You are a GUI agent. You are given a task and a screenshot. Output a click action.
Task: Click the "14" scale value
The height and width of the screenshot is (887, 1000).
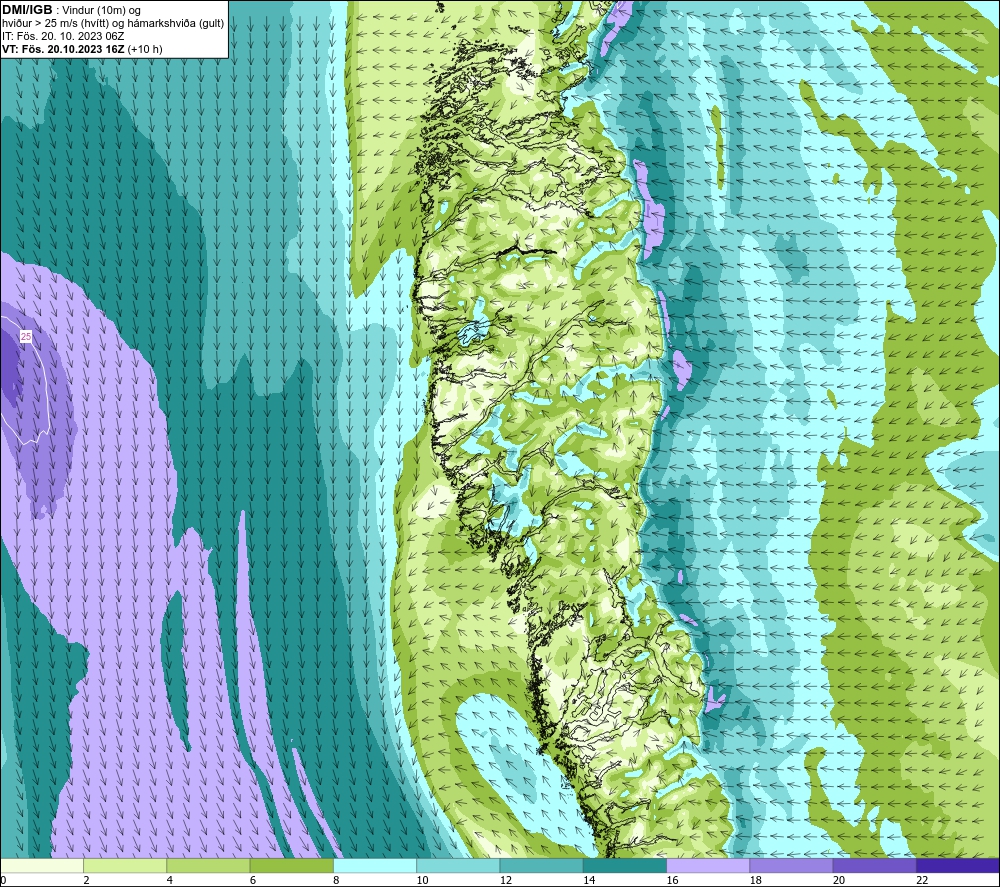click(x=589, y=880)
